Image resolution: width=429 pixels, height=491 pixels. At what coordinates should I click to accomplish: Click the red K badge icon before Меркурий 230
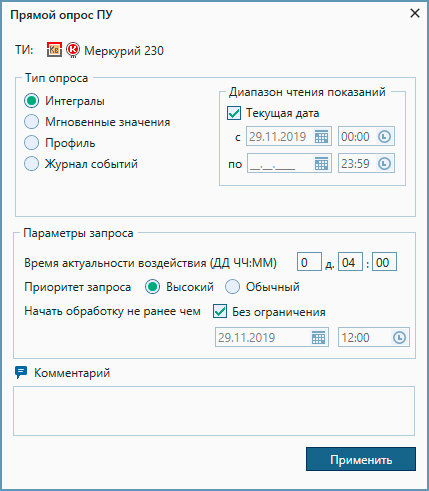pos(73,50)
